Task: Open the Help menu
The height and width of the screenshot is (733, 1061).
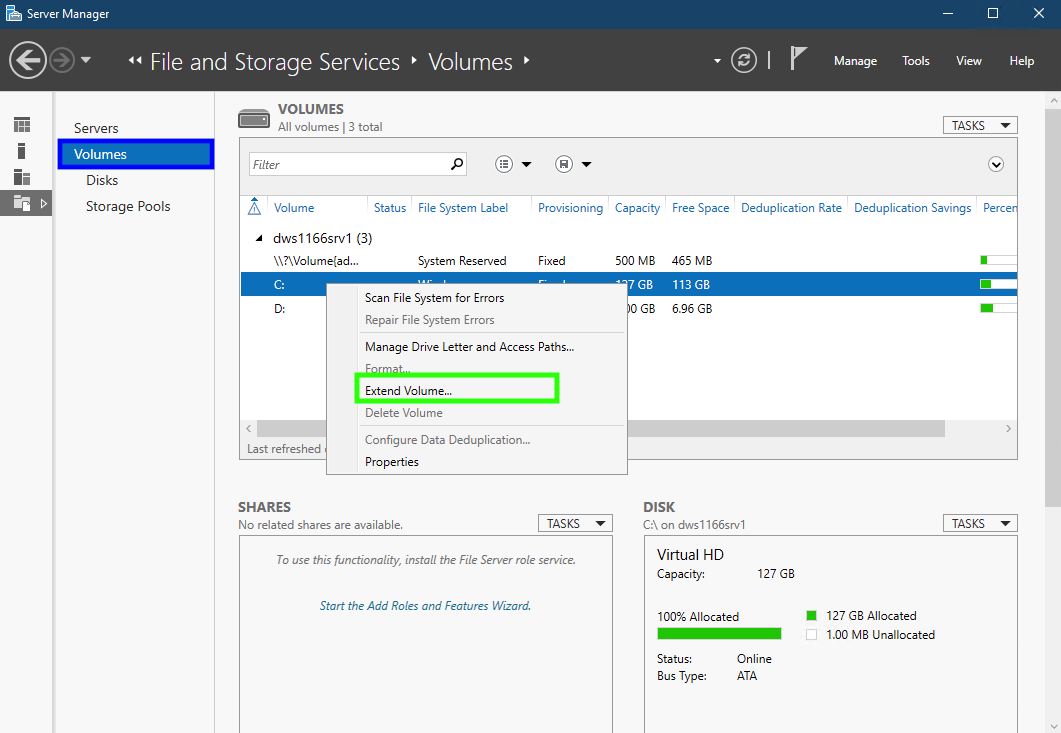Action: coord(1021,61)
